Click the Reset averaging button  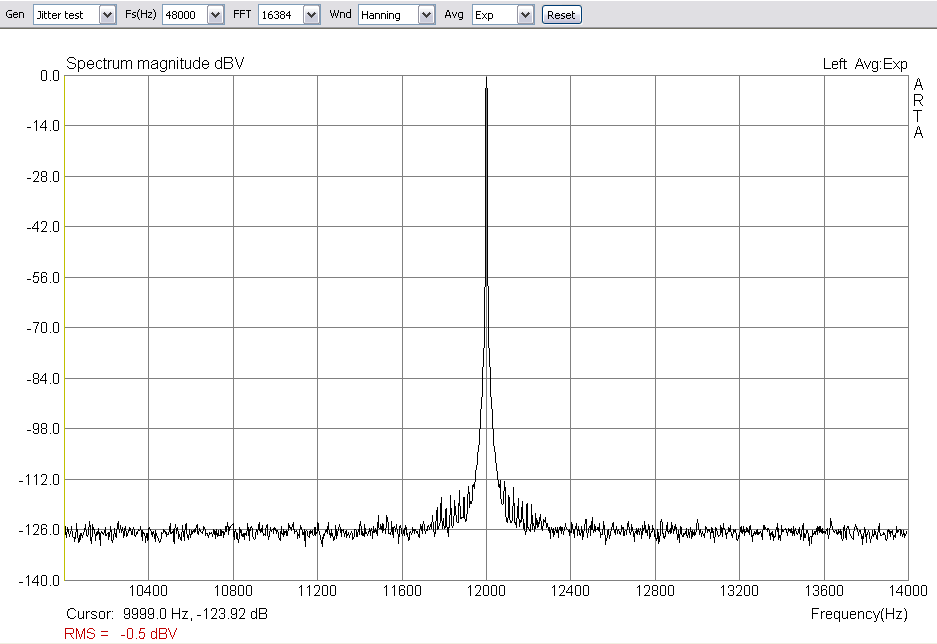pyautogui.click(x=561, y=15)
